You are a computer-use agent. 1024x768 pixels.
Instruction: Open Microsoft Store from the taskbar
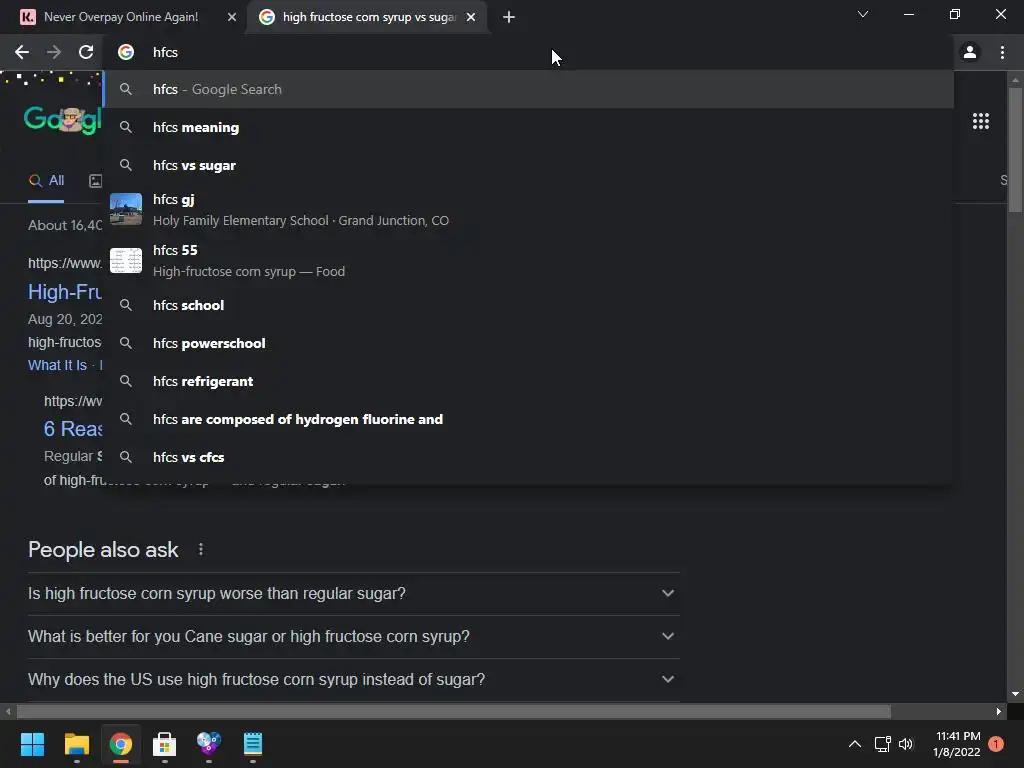[x=165, y=744]
